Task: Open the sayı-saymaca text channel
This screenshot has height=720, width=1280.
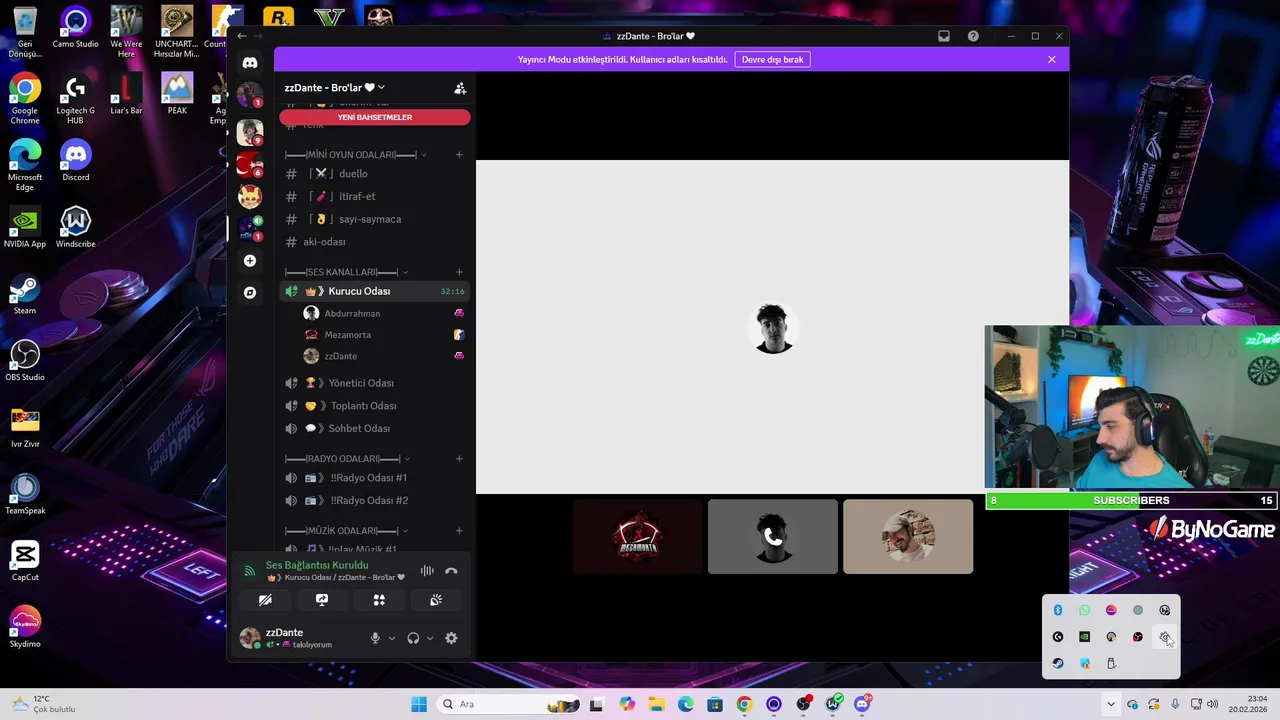Action: pos(375,219)
